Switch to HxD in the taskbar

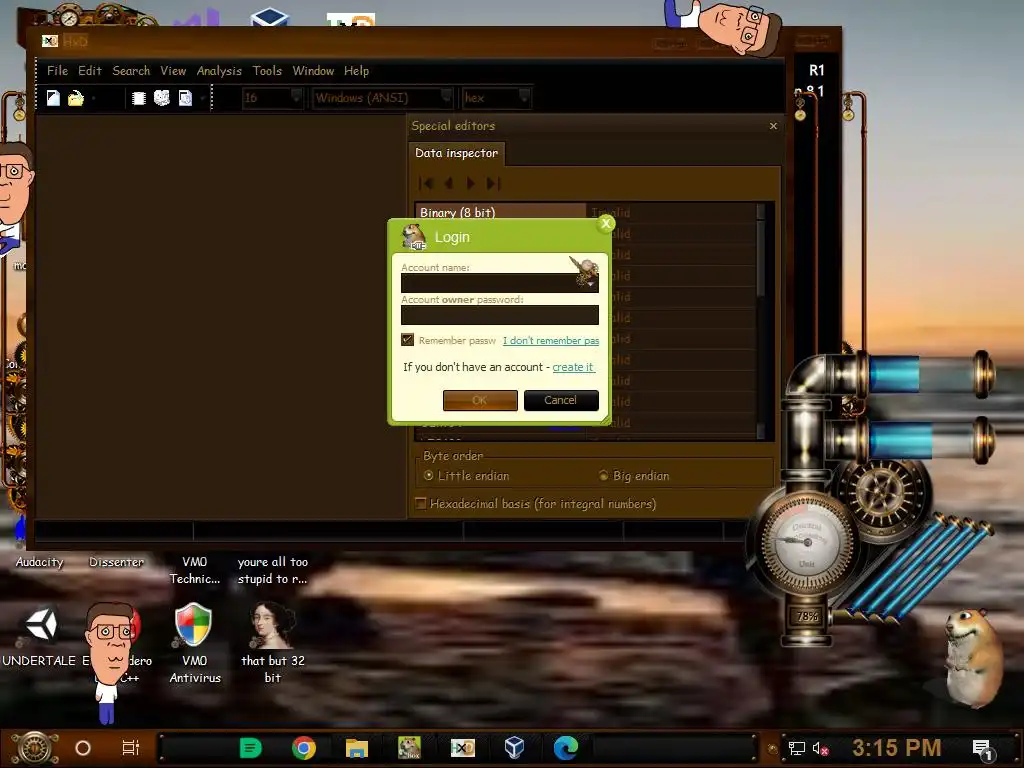[462, 748]
